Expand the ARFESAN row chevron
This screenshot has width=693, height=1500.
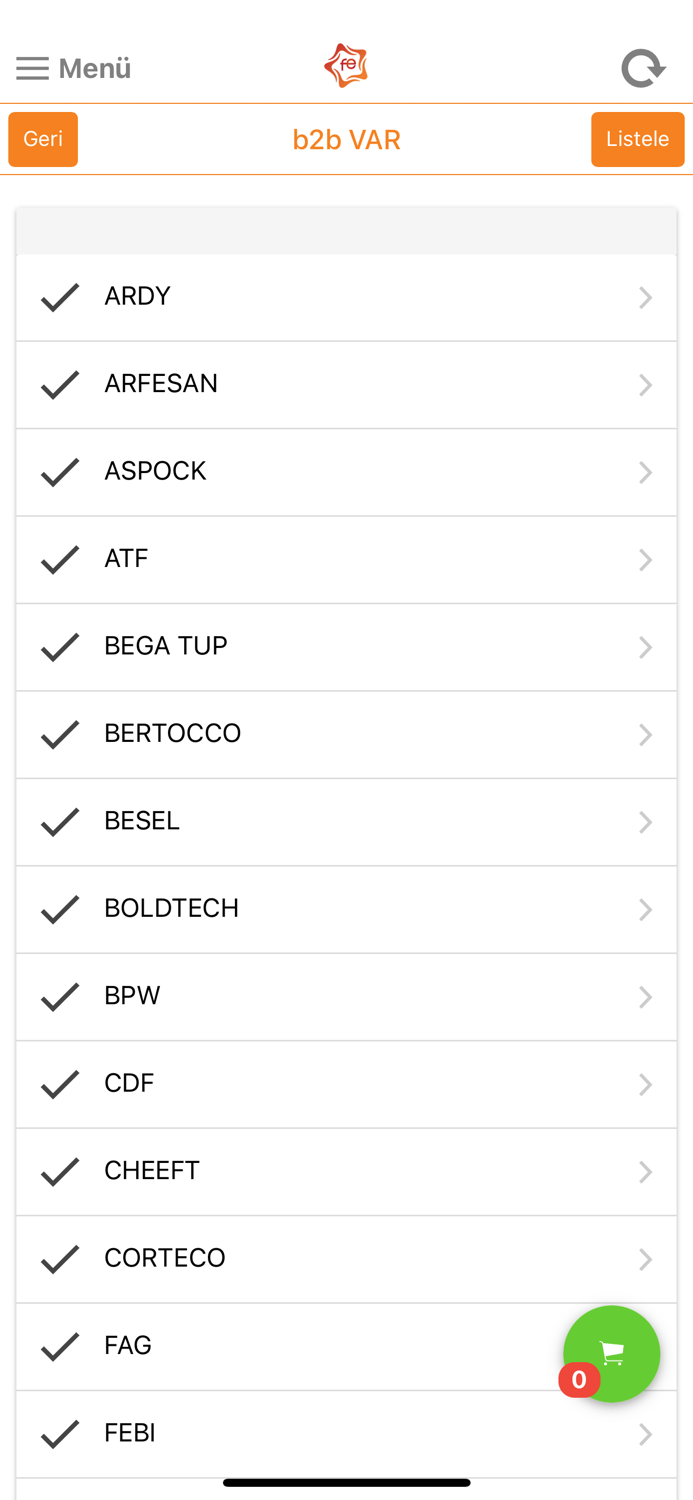[x=645, y=385]
